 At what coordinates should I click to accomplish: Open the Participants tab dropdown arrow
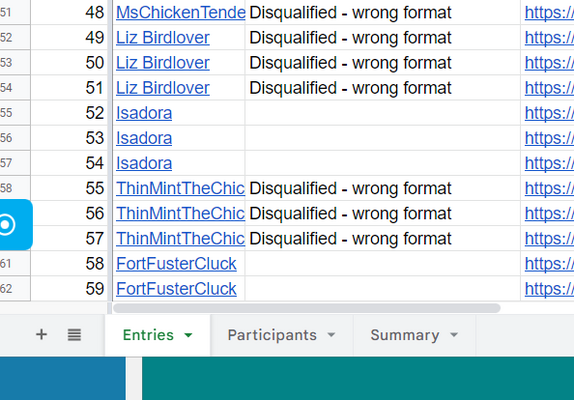point(331,335)
